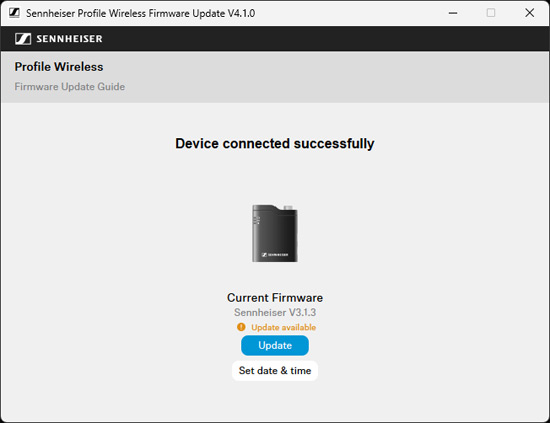
Task: Open the Set date & time option
Action: pyautogui.click(x=275, y=371)
